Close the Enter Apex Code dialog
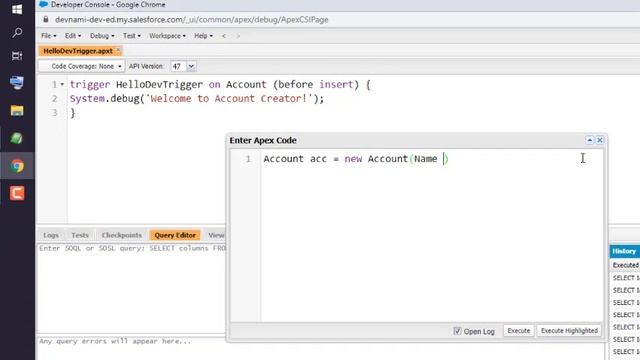Viewport: 640px width, 360px height. click(x=600, y=140)
